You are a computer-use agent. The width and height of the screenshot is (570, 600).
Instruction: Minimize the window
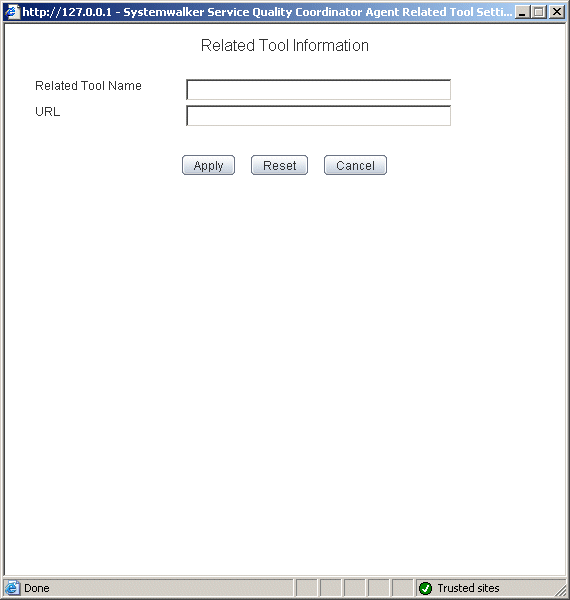coord(522,12)
